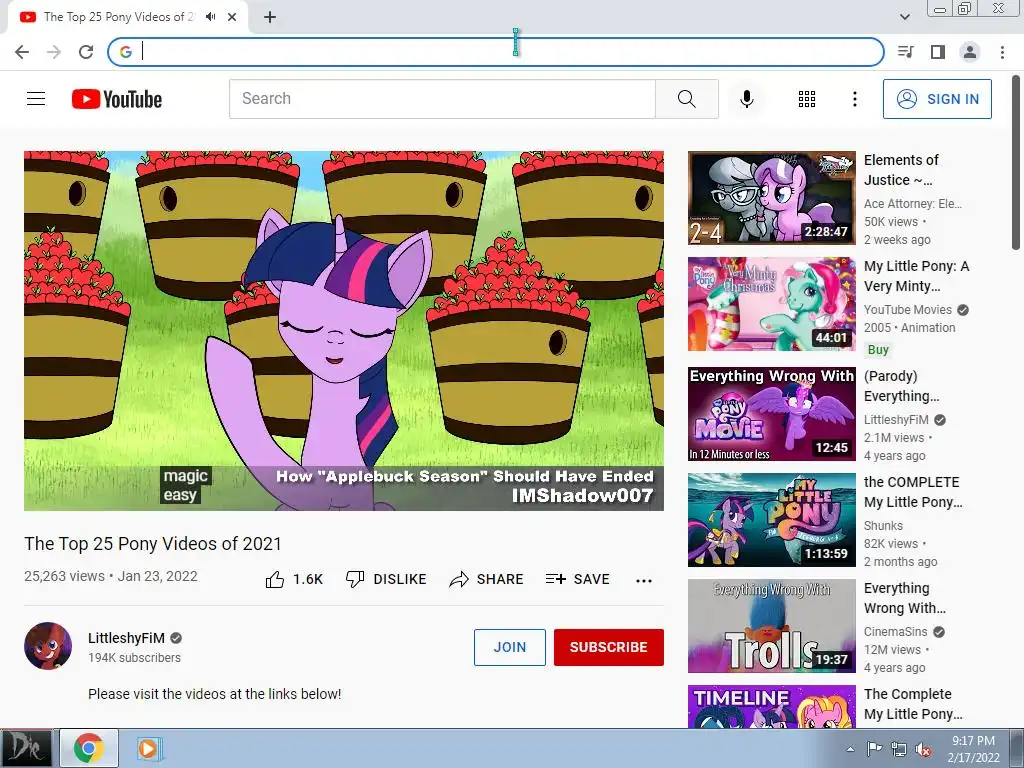
Task: Click the DISLIKE thumbs-down button
Action: click(x=386, y=579)
